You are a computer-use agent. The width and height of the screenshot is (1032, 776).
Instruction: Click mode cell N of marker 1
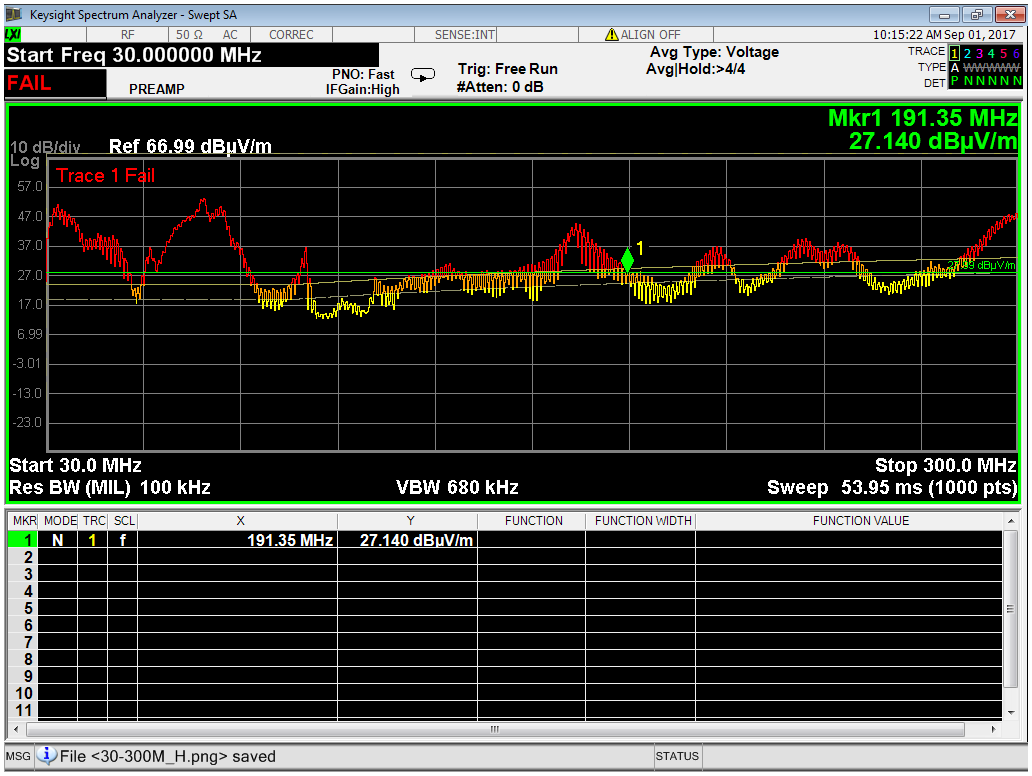coord(59,540)
